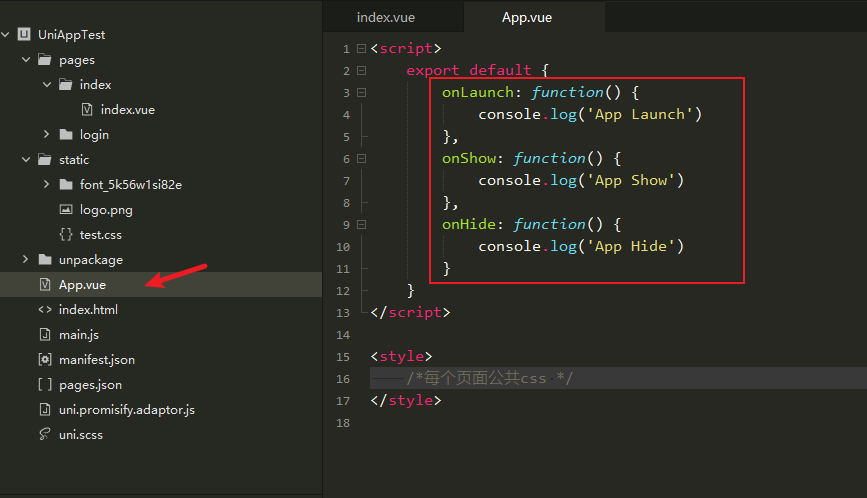Select the unpackage folder label
The height and width of the screenshot is (498, 867).
(x=91, y=260)
